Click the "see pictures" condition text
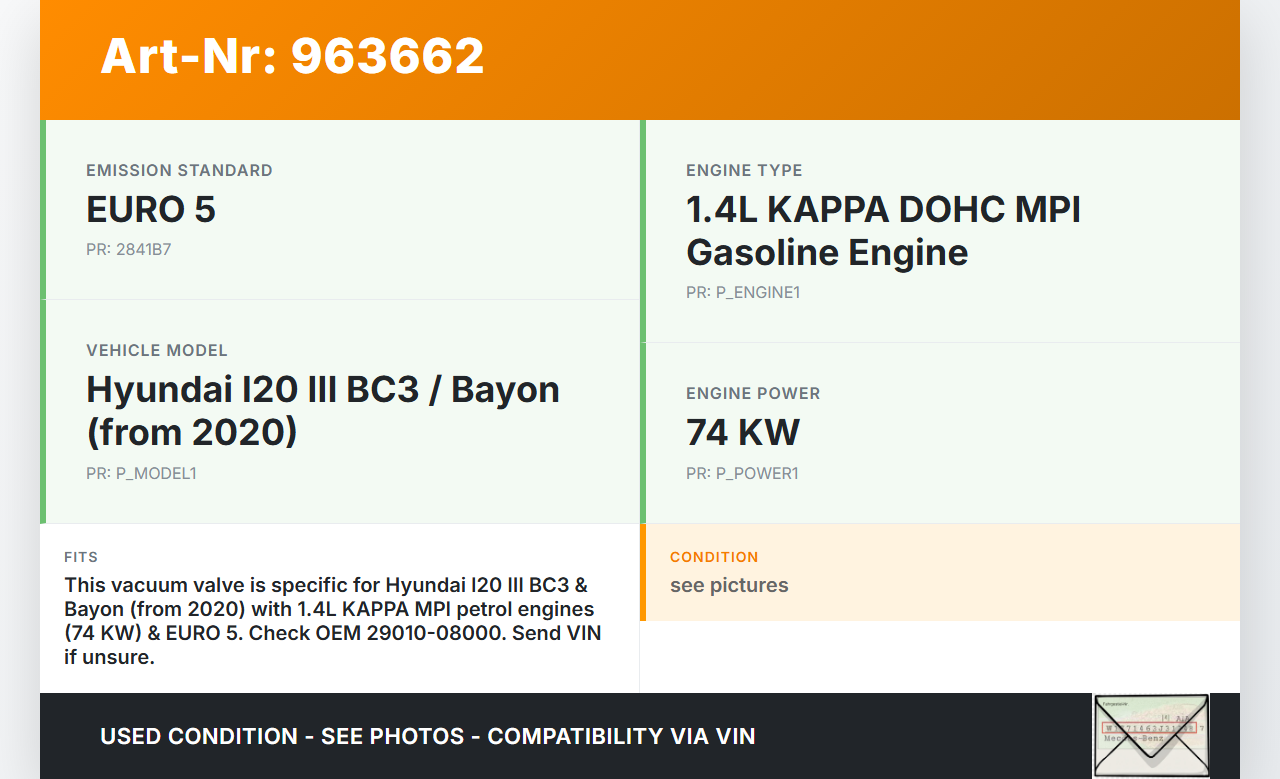 pyautogui.click(x=729, y=585)
